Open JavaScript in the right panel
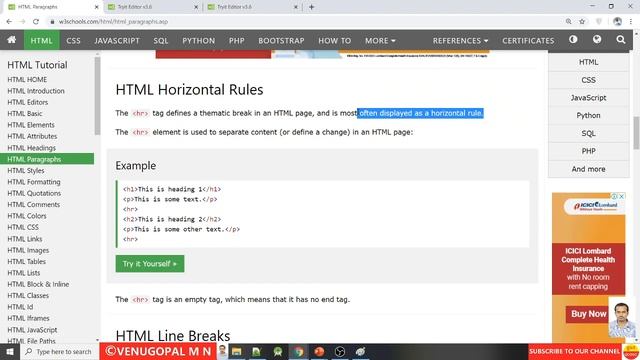 (x=589, y=98)
